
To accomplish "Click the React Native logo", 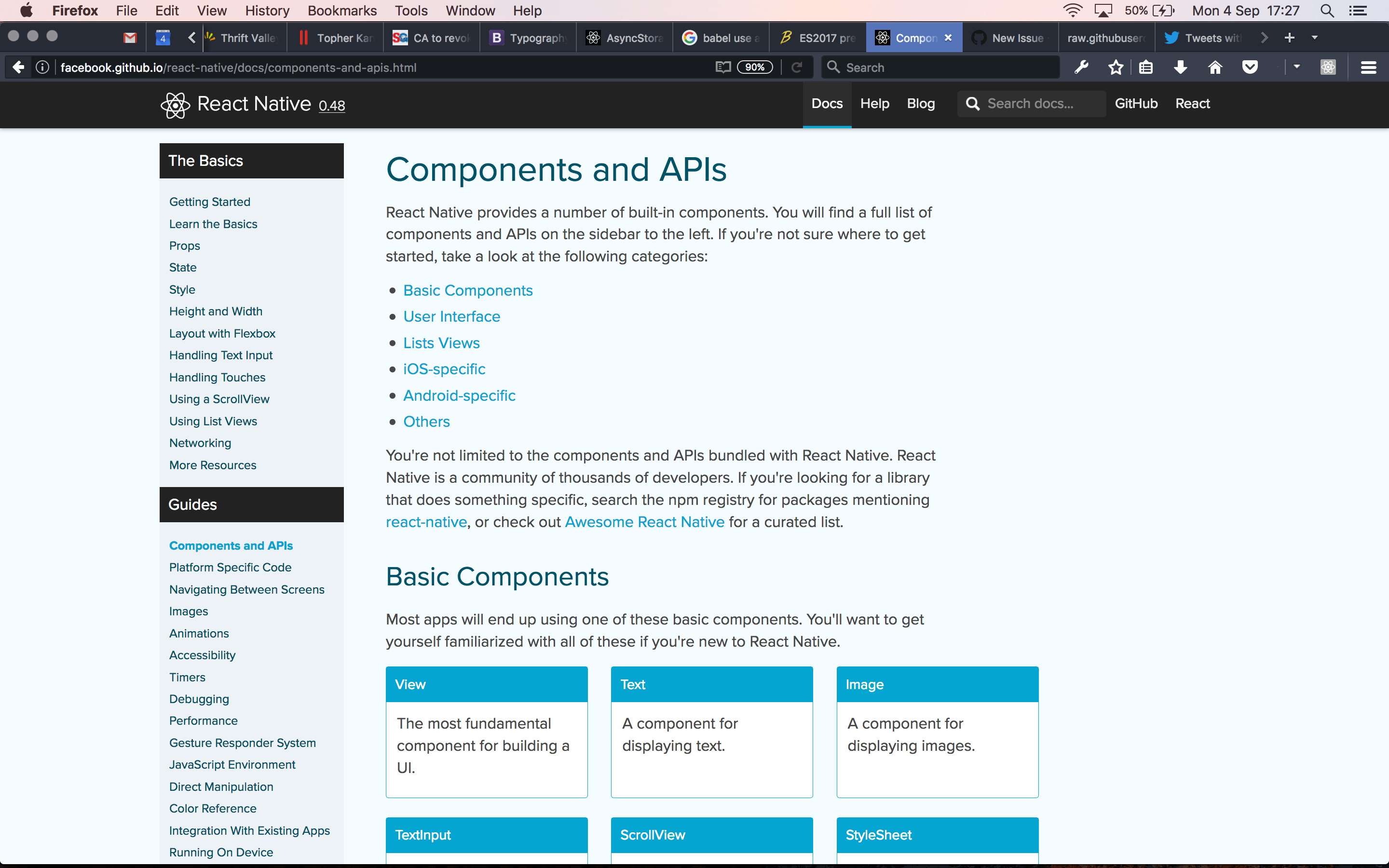I will [x=236, y=105].
